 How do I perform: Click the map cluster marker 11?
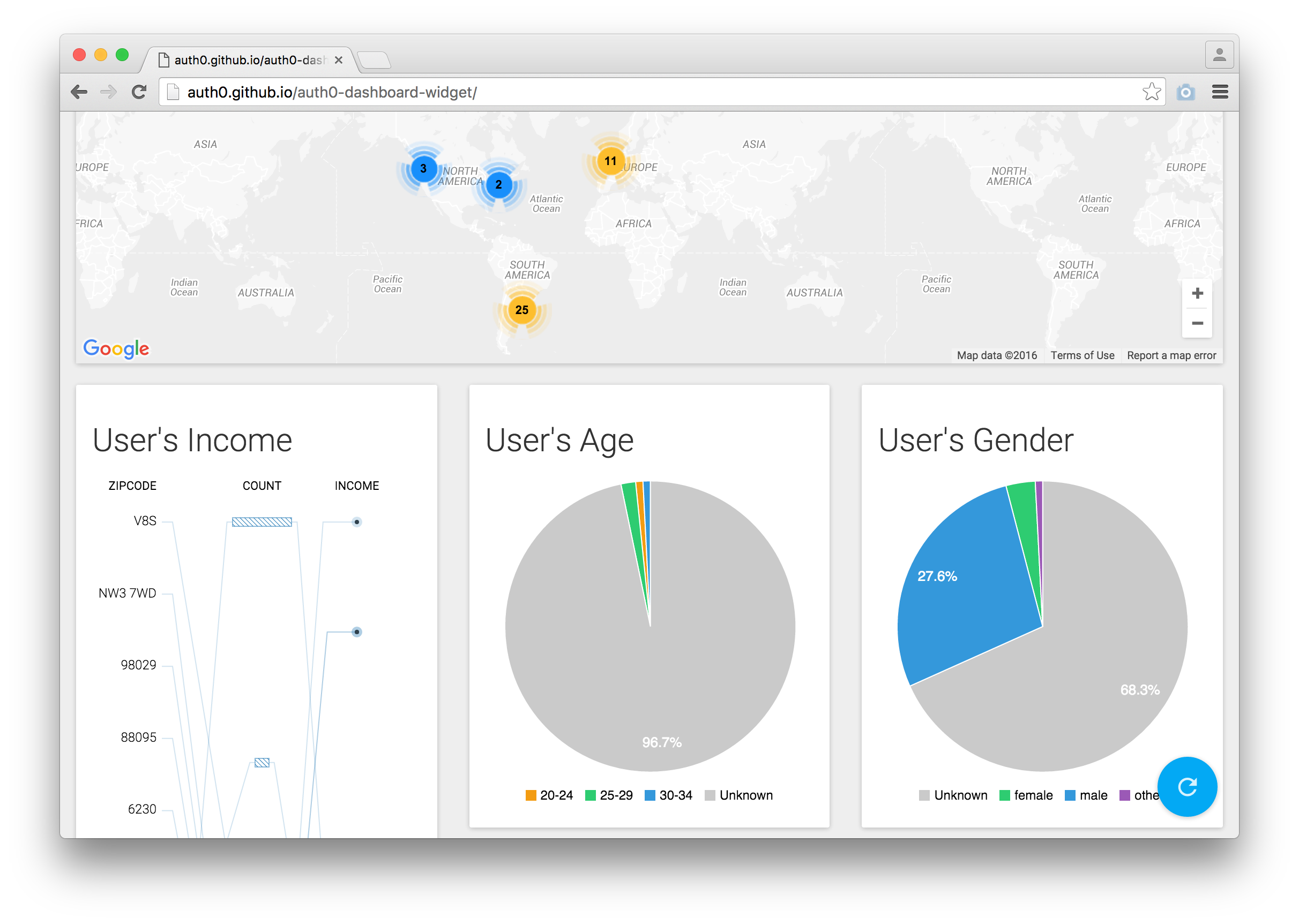point(610,161)
